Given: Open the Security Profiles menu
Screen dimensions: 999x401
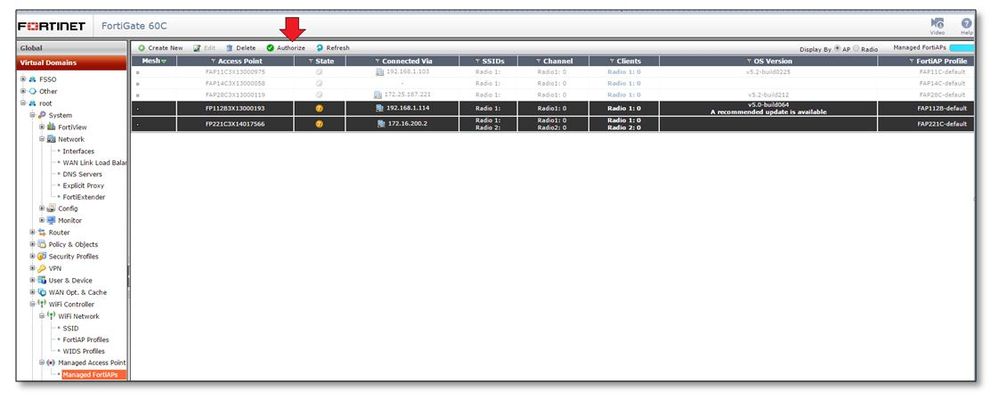Looking at the screenshot, I should pos(73,256).
